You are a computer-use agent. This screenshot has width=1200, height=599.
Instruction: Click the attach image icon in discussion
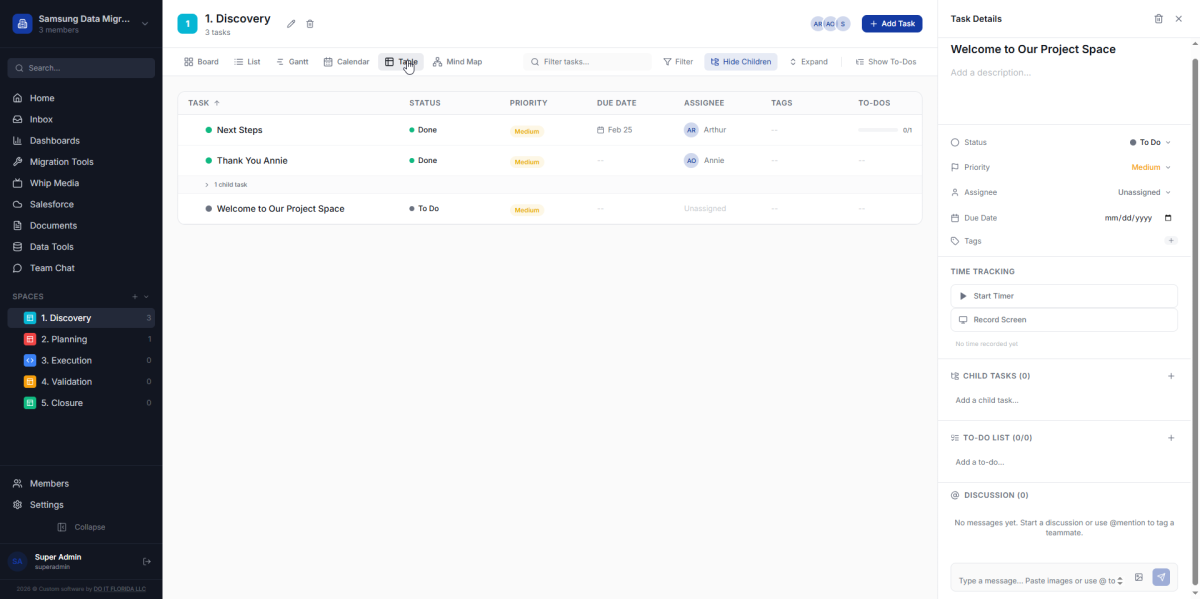pyautogui.click(x=1138, y=577)
